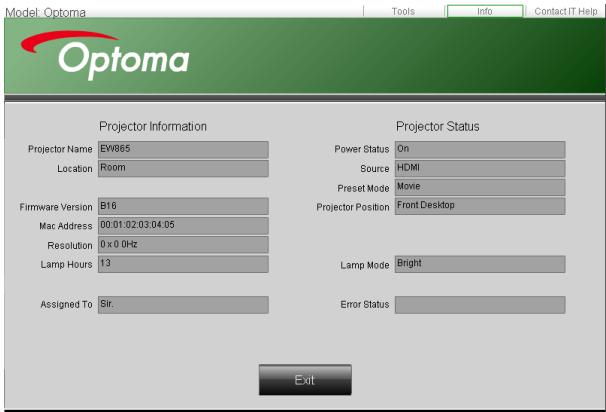Click the Power Status label

[362, 149]
